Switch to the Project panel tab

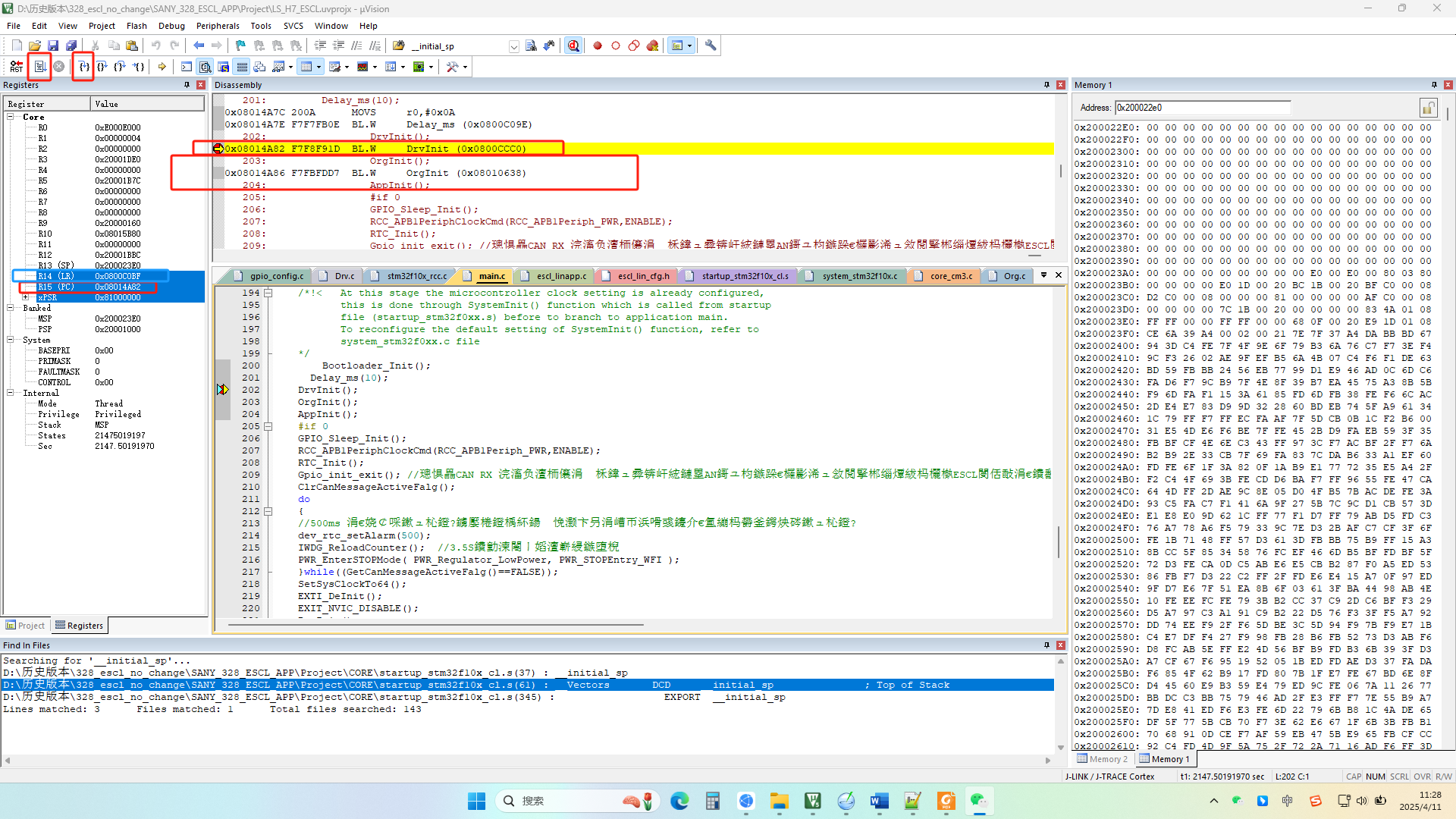point(26,626)
